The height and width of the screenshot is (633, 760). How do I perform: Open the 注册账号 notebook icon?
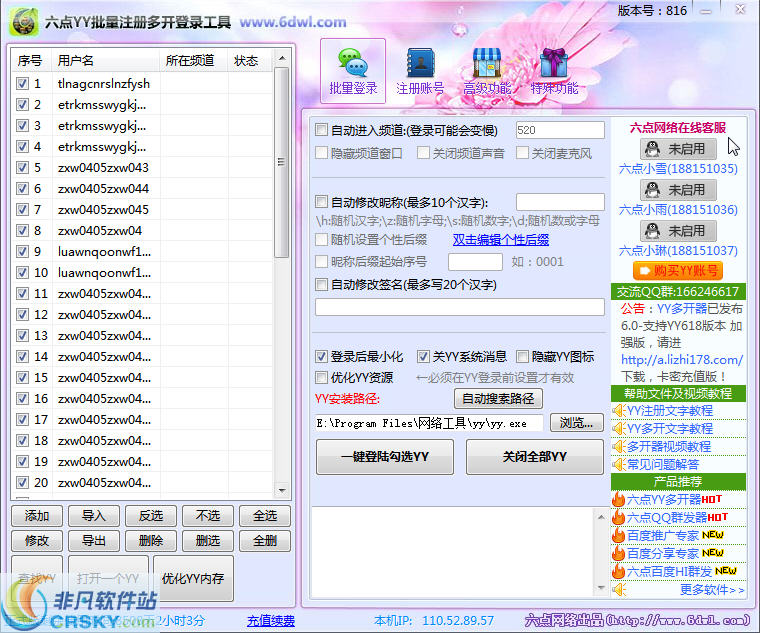pos(420,63)
